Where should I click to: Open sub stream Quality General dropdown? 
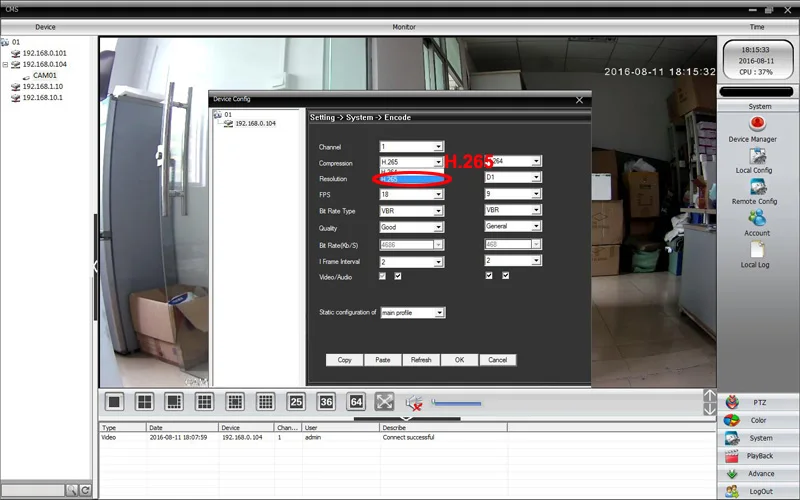(x=513, y=226)
